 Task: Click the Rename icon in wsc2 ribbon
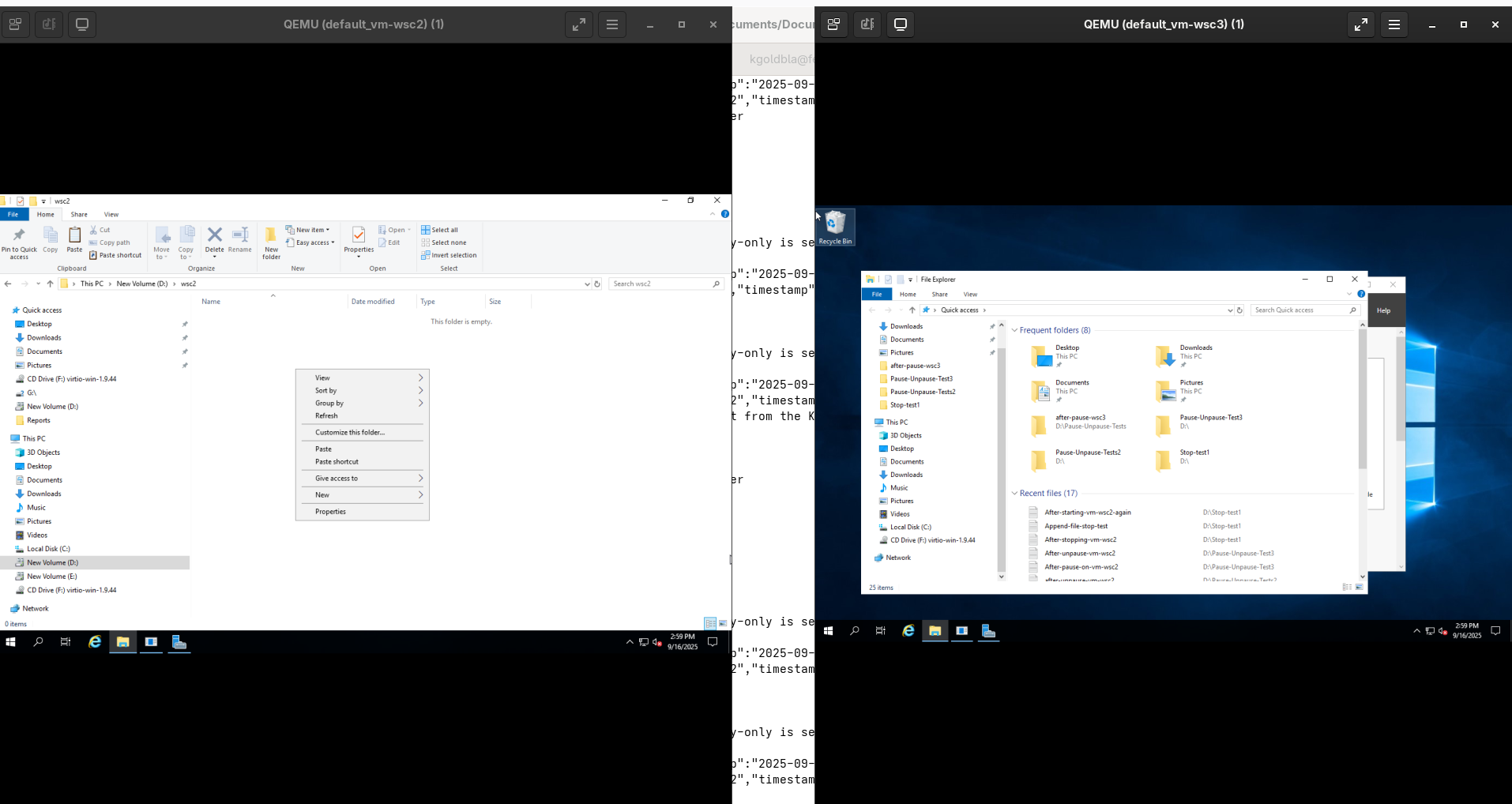point(240,240)
